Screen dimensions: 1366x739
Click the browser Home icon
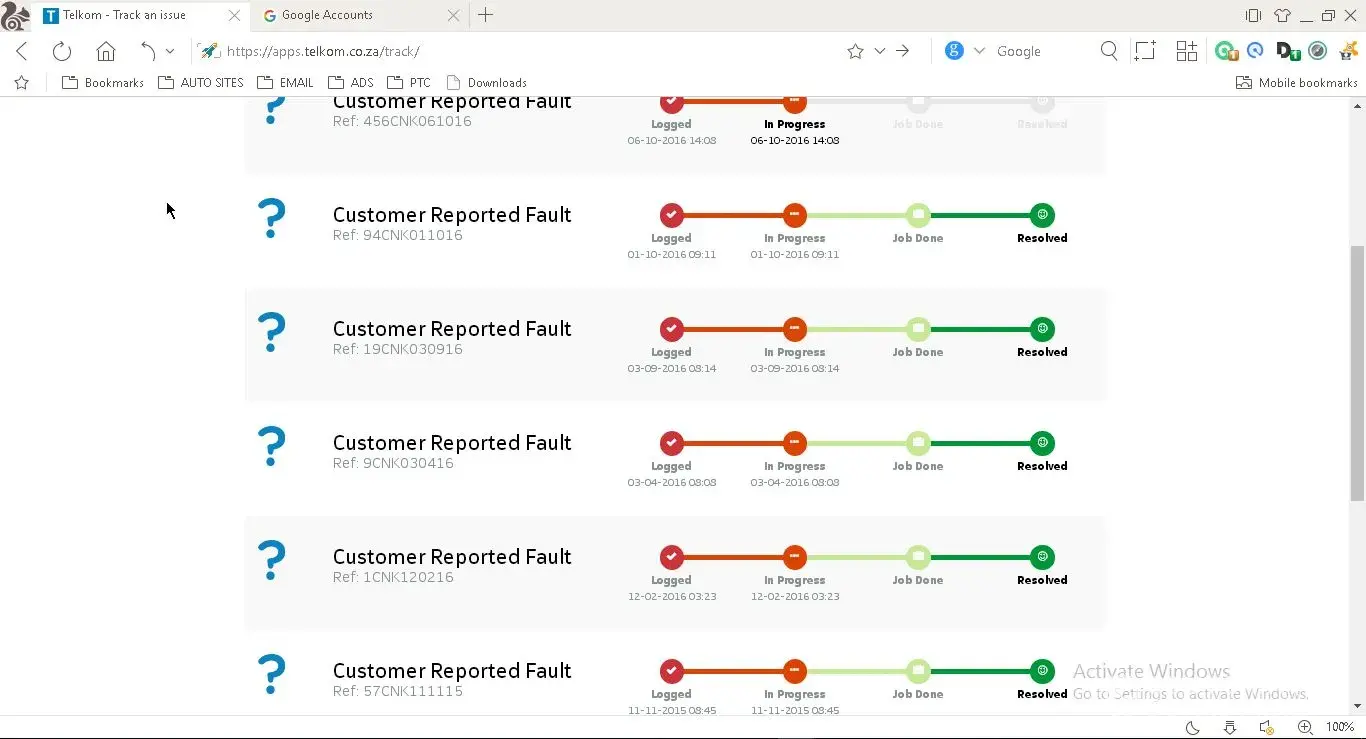pos(106,51)
